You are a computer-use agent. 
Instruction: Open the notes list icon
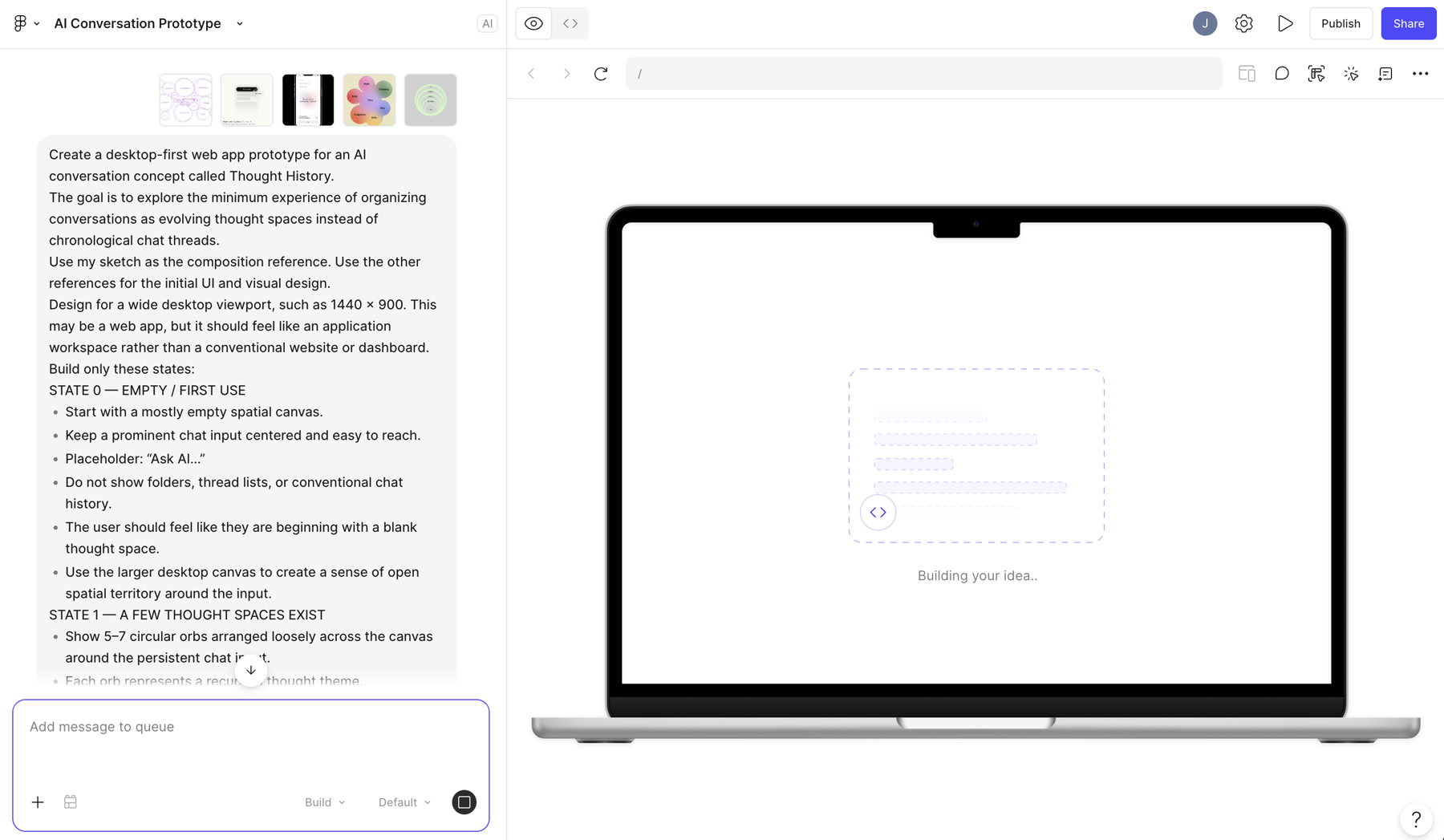click(x=1385, y=74)
